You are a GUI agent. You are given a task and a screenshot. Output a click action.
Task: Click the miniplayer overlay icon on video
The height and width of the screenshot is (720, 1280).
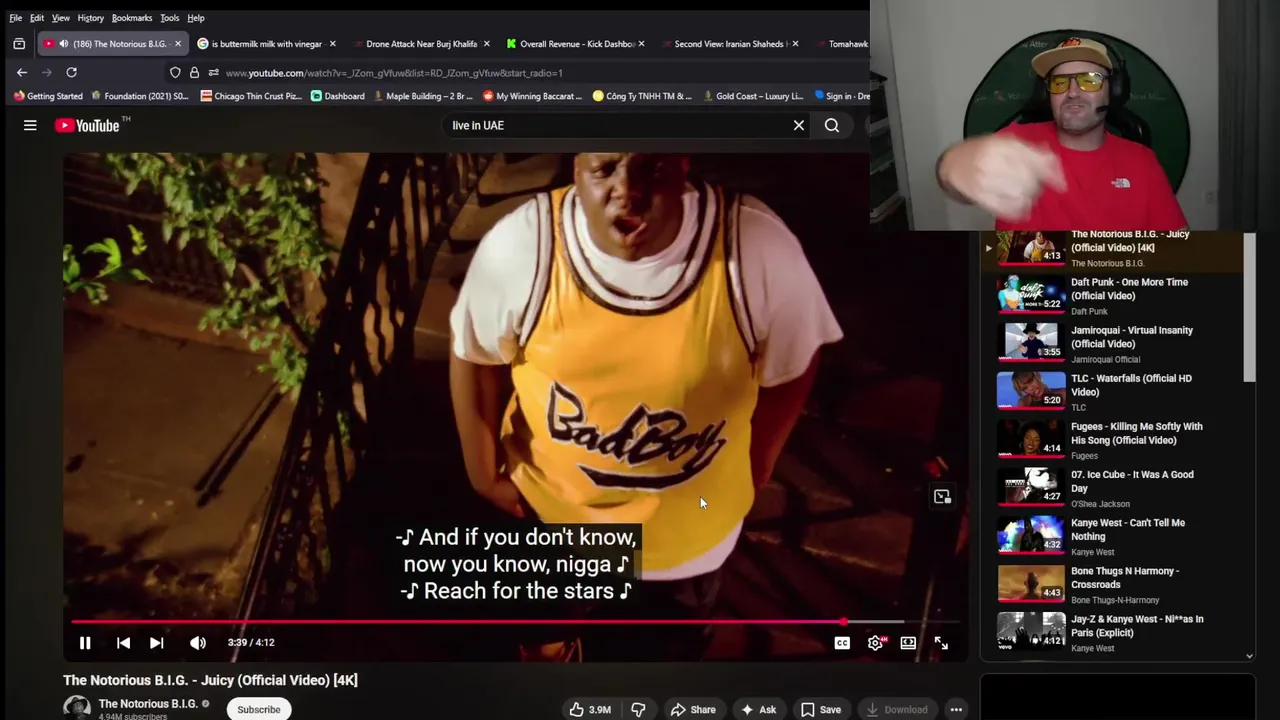pyautogui.click(x=942, y=496)
